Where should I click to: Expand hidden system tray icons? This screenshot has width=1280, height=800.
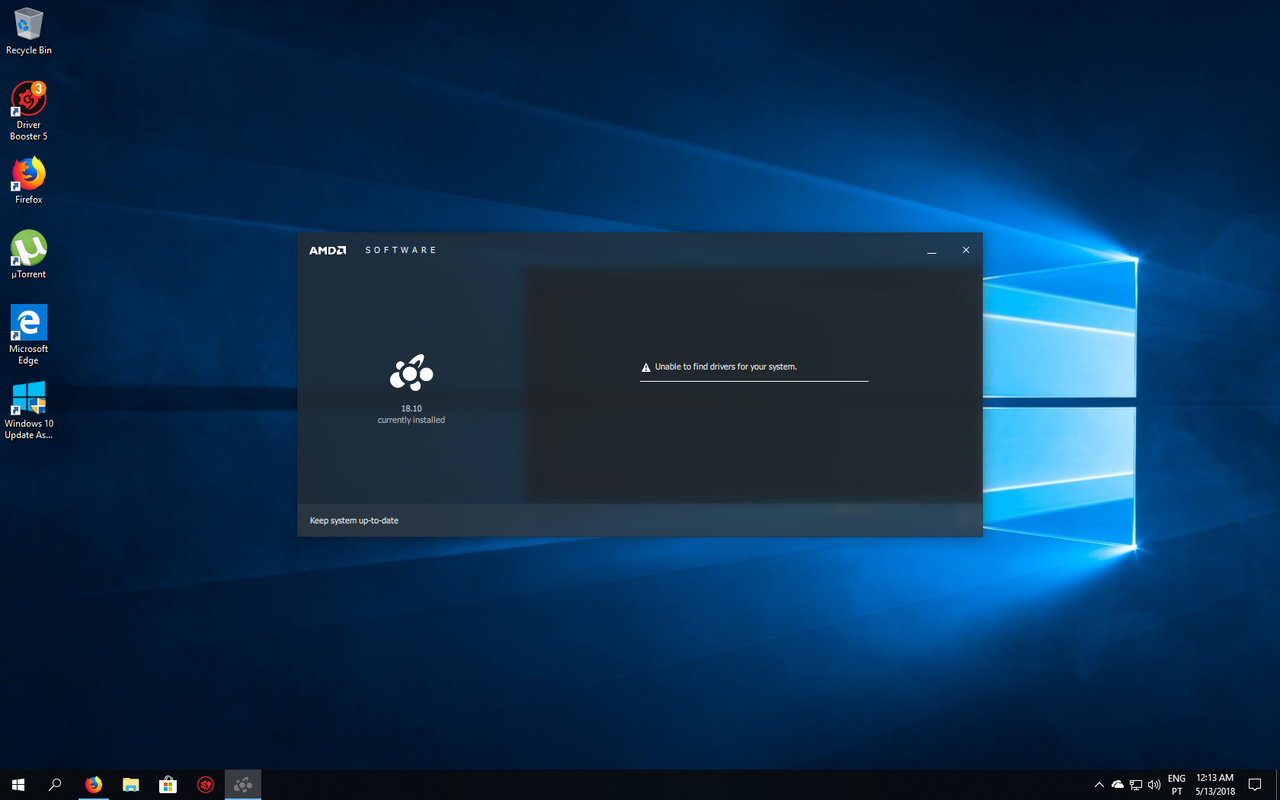pyautogui.click(x=1100, y=785)
